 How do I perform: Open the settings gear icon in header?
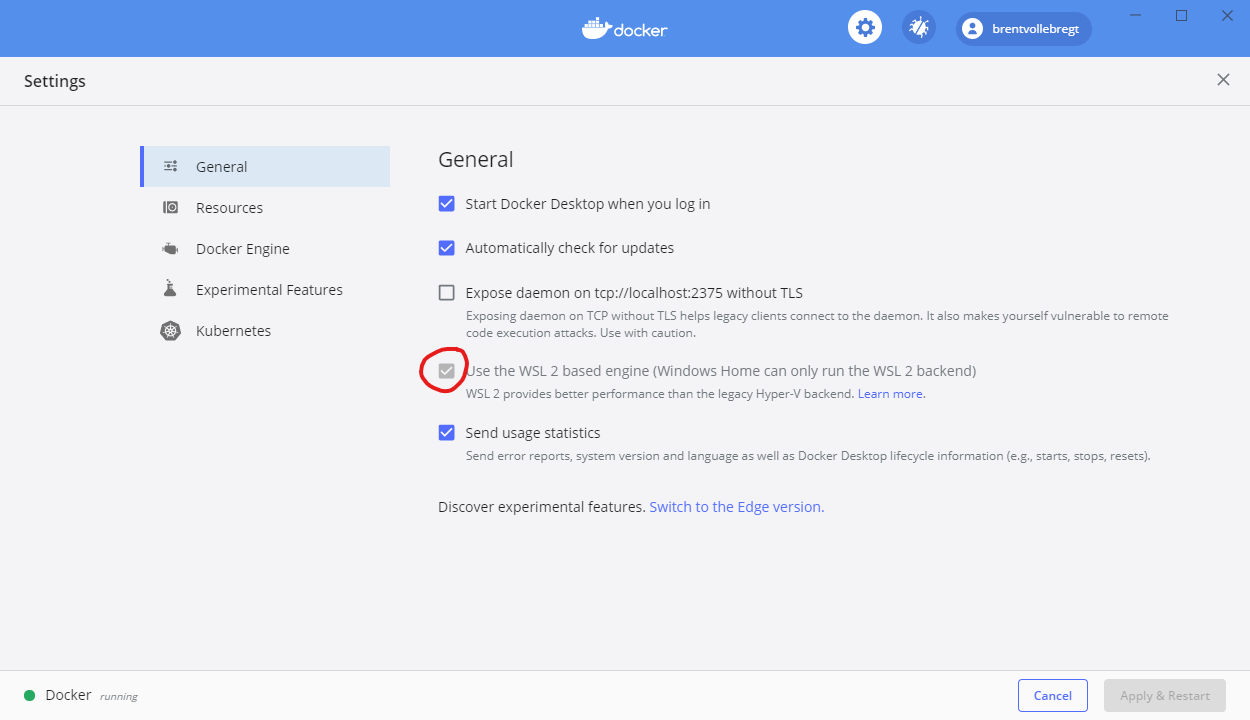pos(865,27)
